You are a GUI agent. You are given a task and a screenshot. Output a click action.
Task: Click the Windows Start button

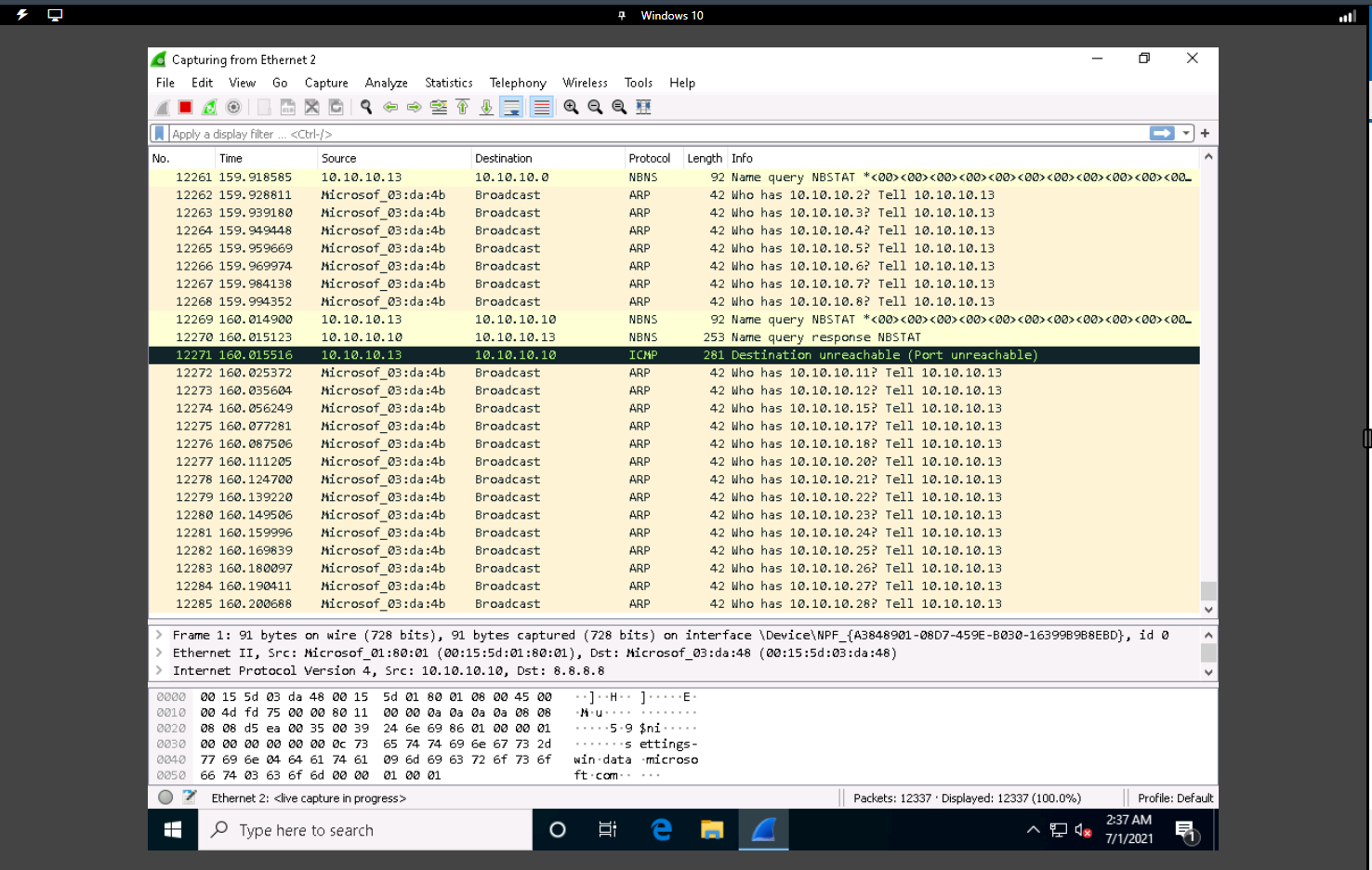point(173,830)
